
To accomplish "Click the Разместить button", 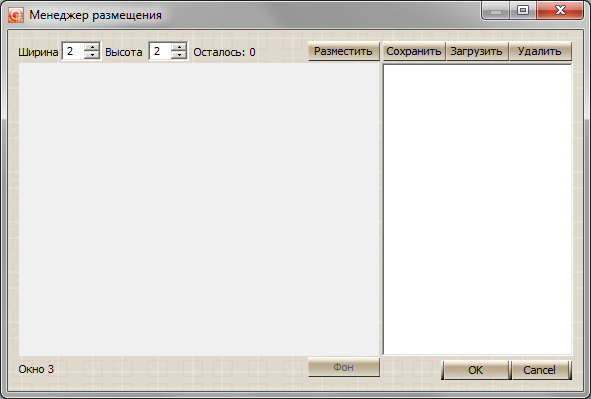I will click(344, 51).
